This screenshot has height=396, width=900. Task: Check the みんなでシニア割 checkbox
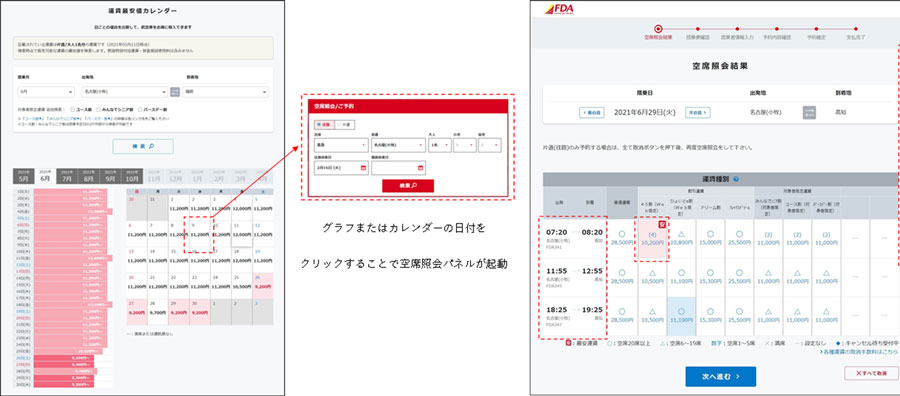tap(99, 109)
